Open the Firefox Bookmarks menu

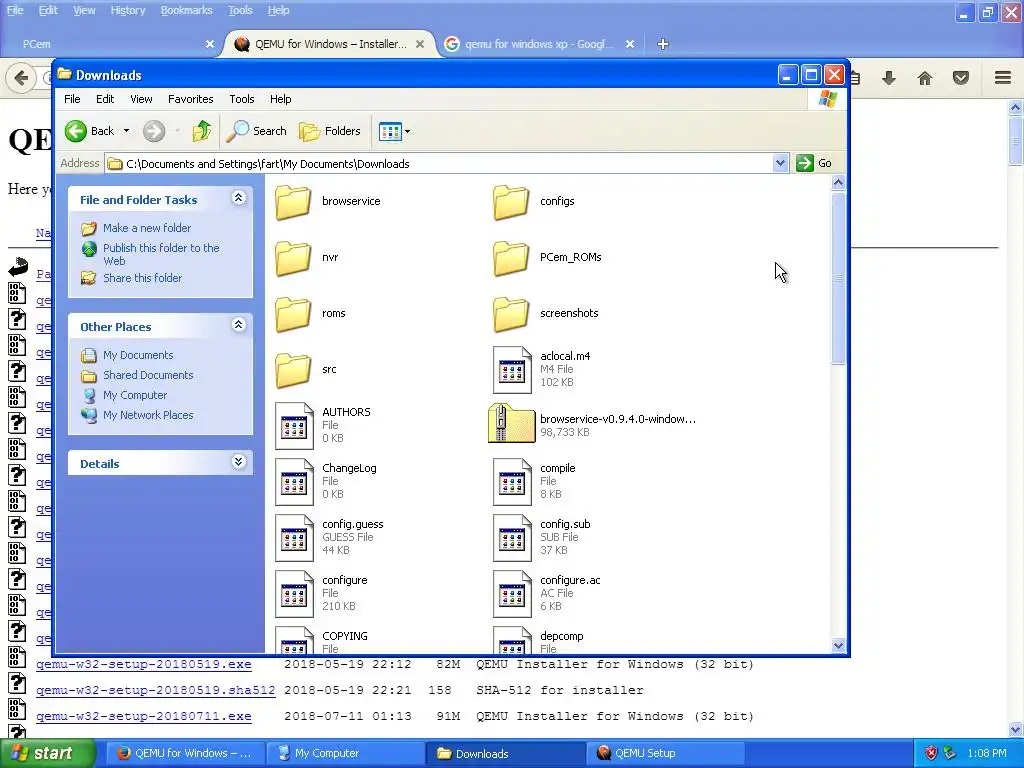click(x=186, y=10)
